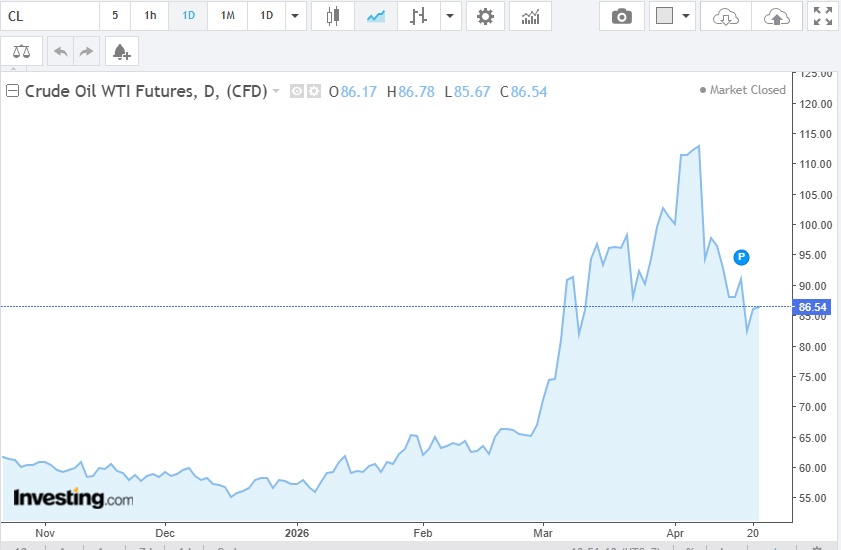Click the Apr label on time axis
The image size is (841, 550).
675,533
